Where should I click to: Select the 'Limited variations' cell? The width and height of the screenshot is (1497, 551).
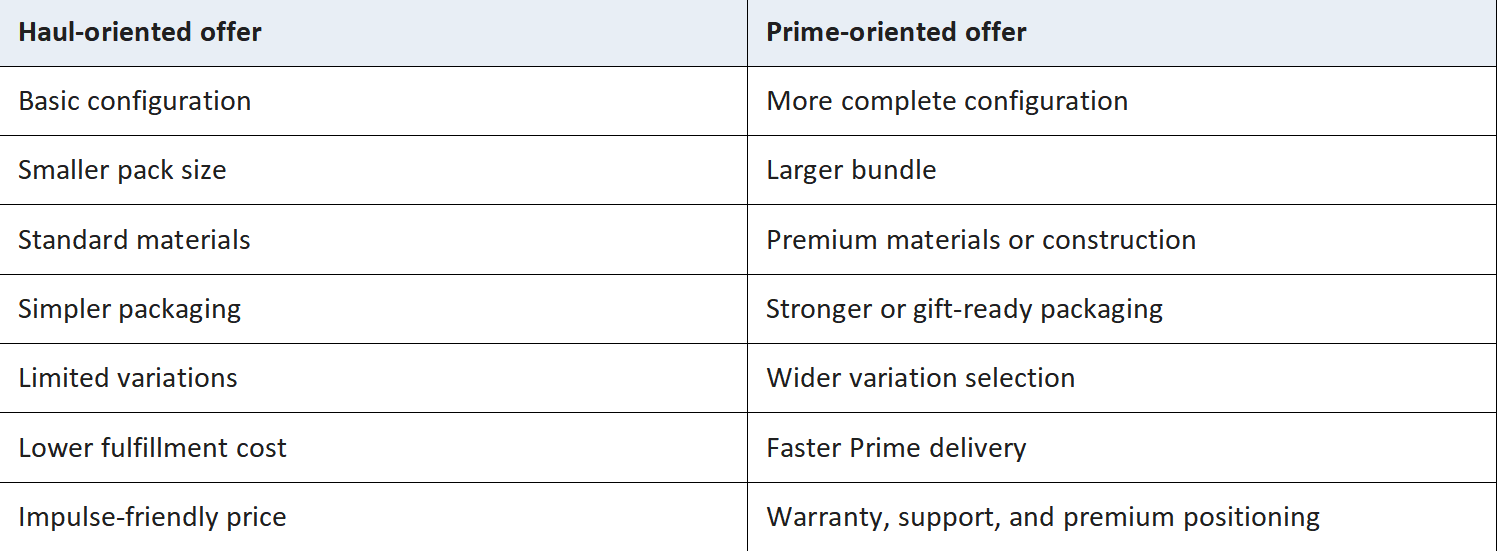tap(373, 378)
